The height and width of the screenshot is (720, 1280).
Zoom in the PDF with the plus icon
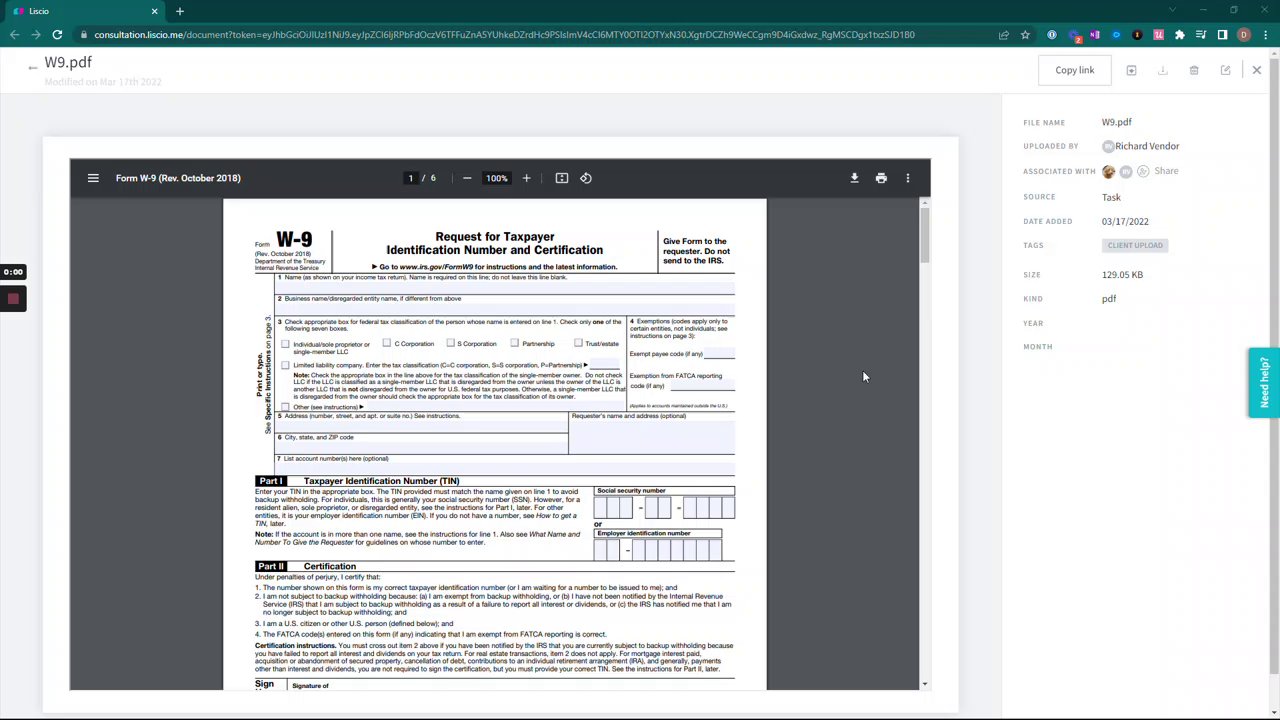(527, 178)
